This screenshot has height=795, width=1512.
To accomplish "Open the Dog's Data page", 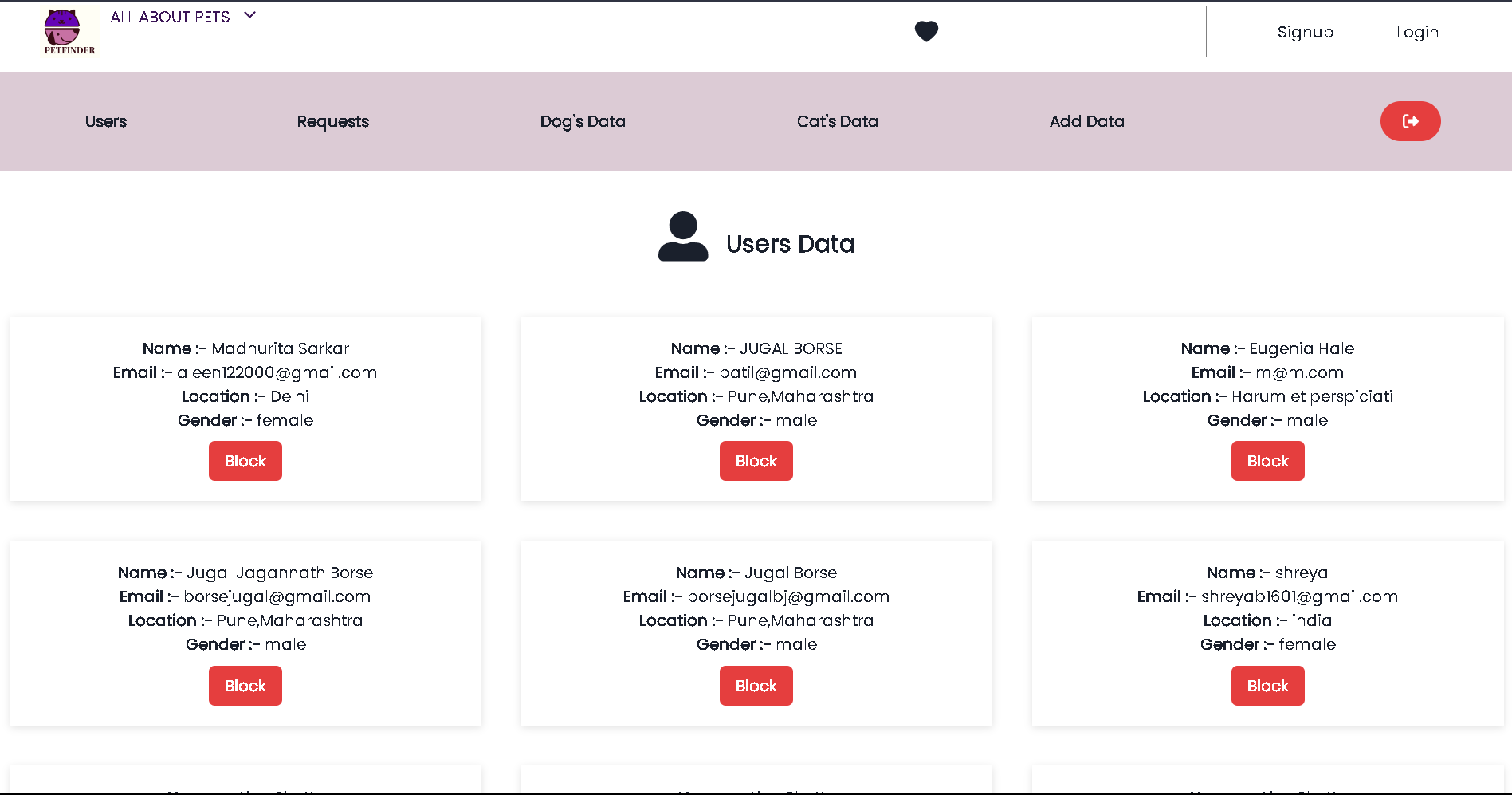I will [583, 121].
